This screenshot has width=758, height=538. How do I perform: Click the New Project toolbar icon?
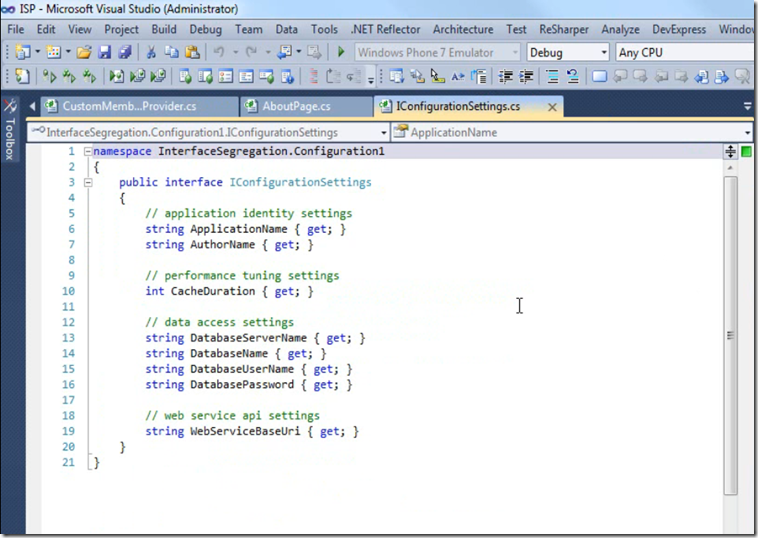click(22, 52)
